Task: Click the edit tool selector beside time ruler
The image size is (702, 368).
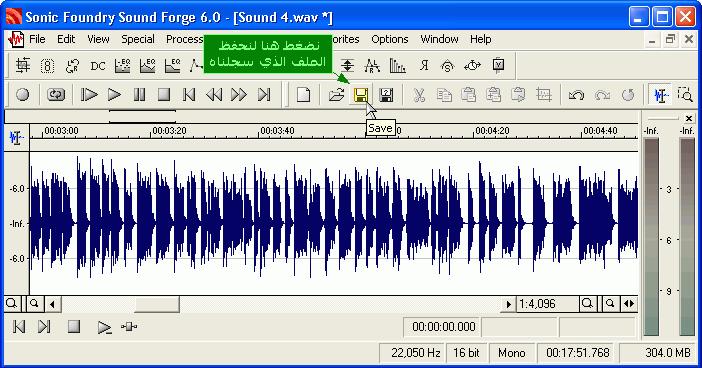Action: pos(16,137)
